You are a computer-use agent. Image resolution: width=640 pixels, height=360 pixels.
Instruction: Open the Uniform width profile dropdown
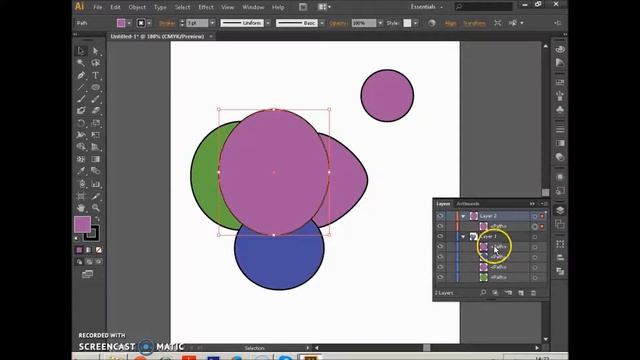coord(268,23)
